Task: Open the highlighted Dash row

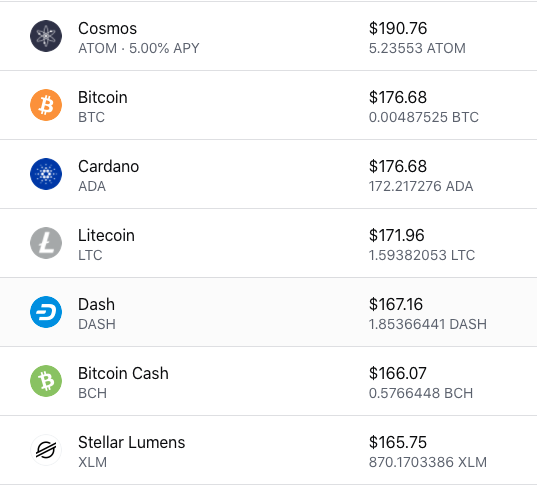Action: tap(268, 312)
